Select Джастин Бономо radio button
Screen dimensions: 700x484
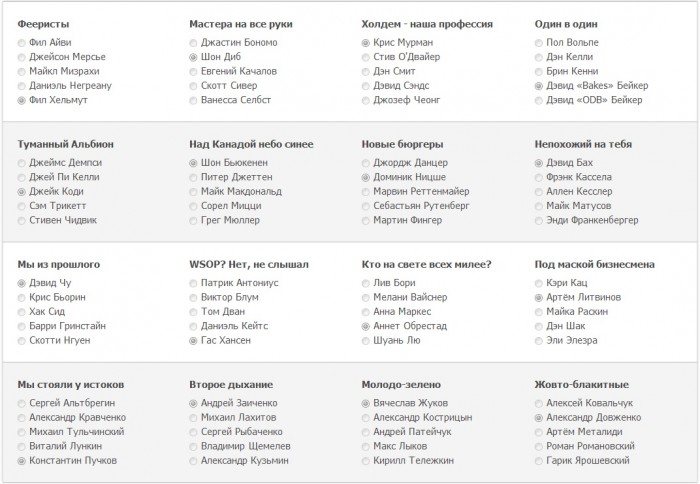[195, 43]
